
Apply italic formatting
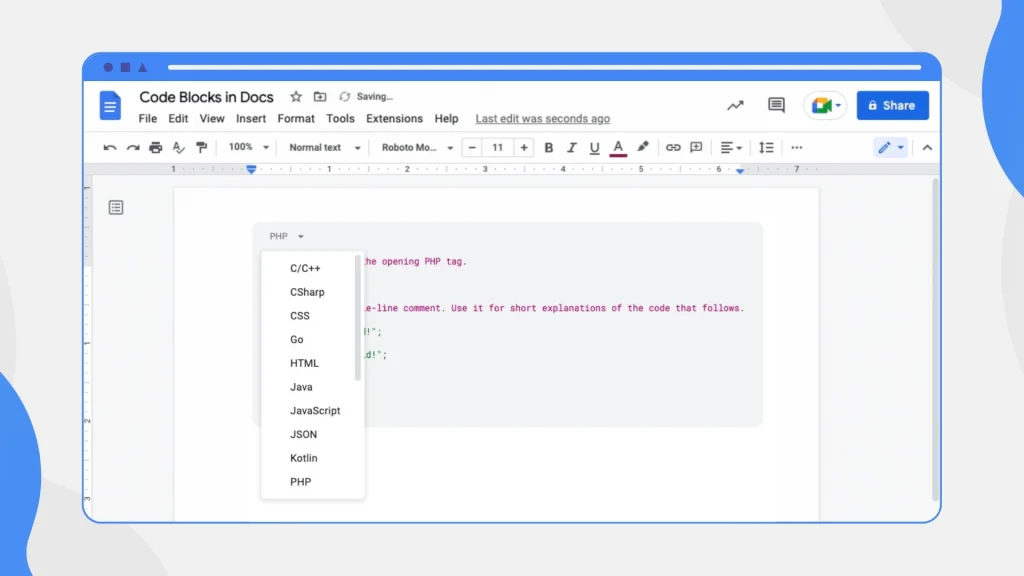[571, 147]
